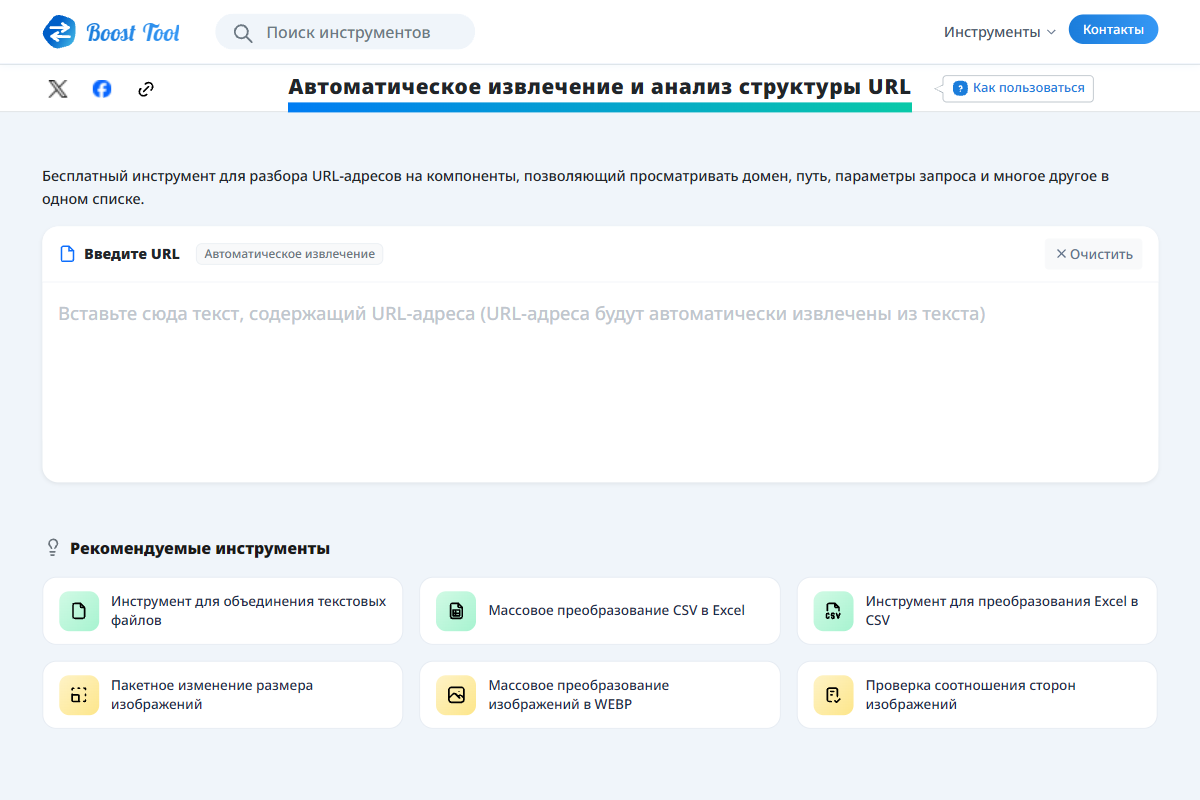Click the Введите URL label
The width and height of the screenshot is (1200, 800).
click(132, 254)
